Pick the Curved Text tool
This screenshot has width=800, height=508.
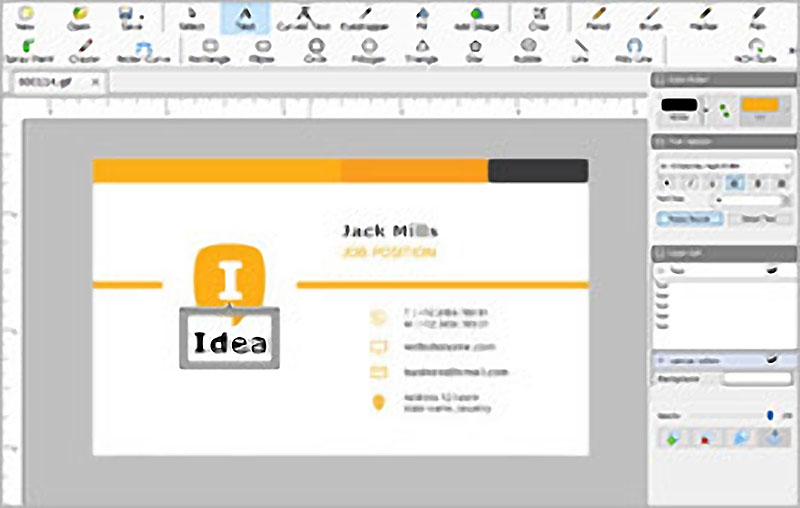coord(304,18)
